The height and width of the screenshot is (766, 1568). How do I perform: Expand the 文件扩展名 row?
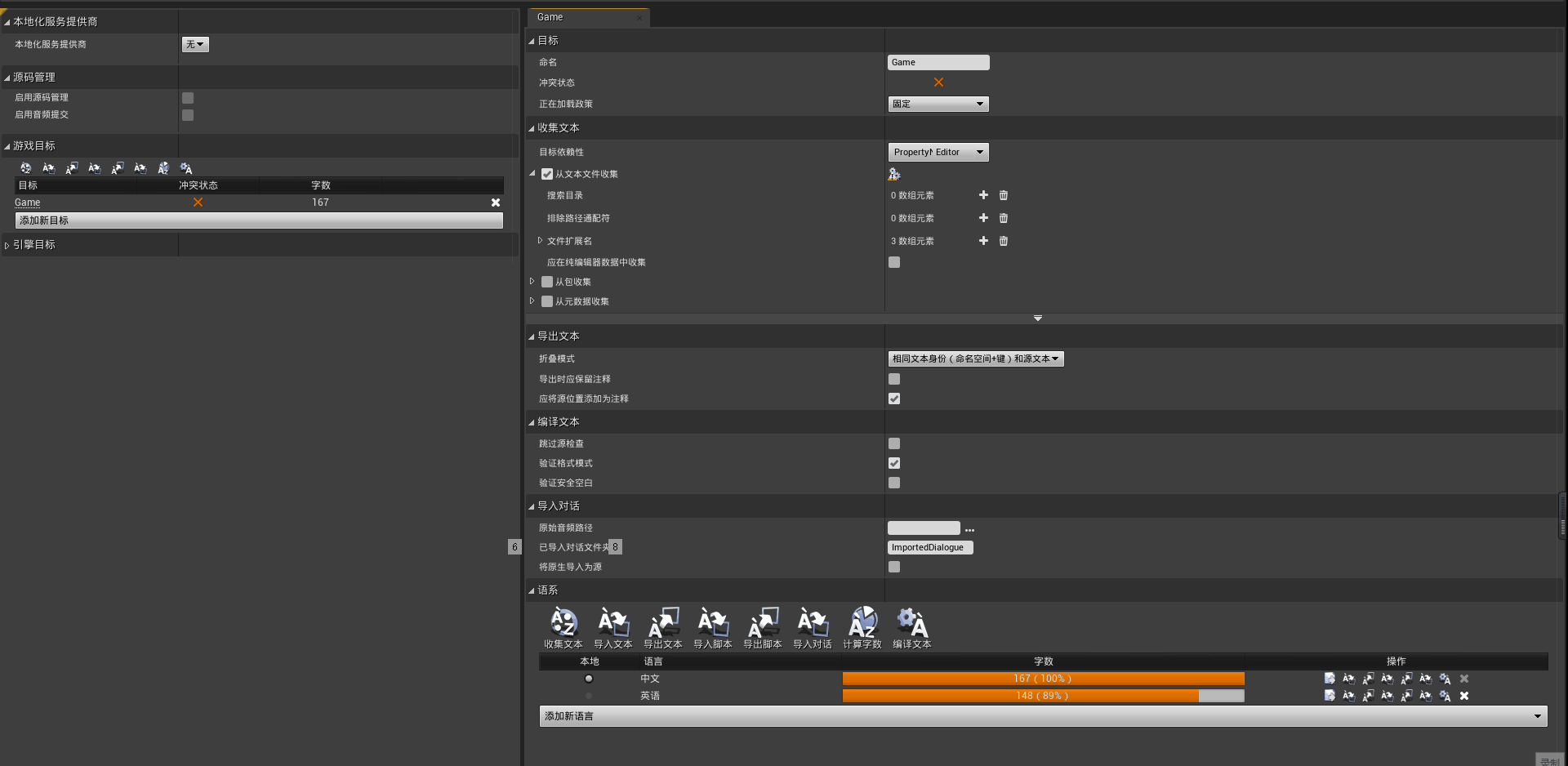(540, 240)
